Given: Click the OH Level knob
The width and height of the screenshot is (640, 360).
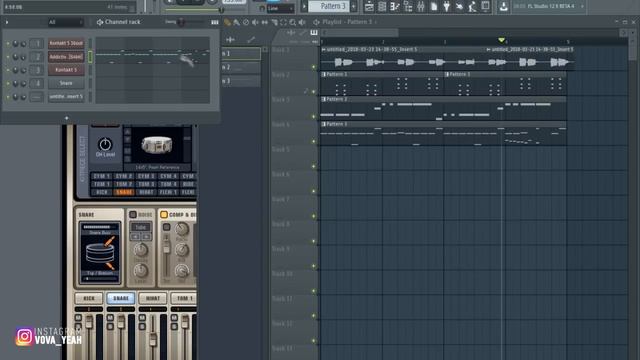Looking at the screenshot, I should 105,144.
